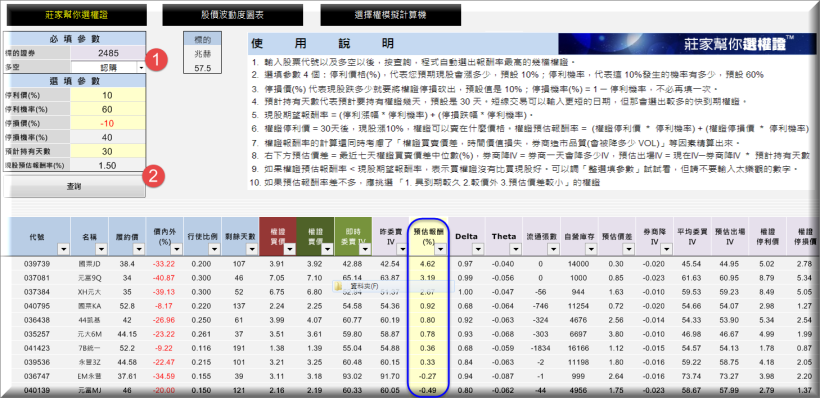Open the 權證買價 column filter arrow
820x398 pixels.
pyautogui.click(x=290, y=250)
